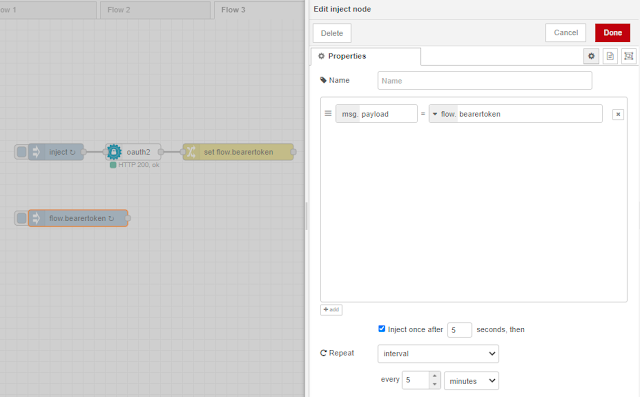
Task: Focus the Name input field
Action: tap(484, 81)
